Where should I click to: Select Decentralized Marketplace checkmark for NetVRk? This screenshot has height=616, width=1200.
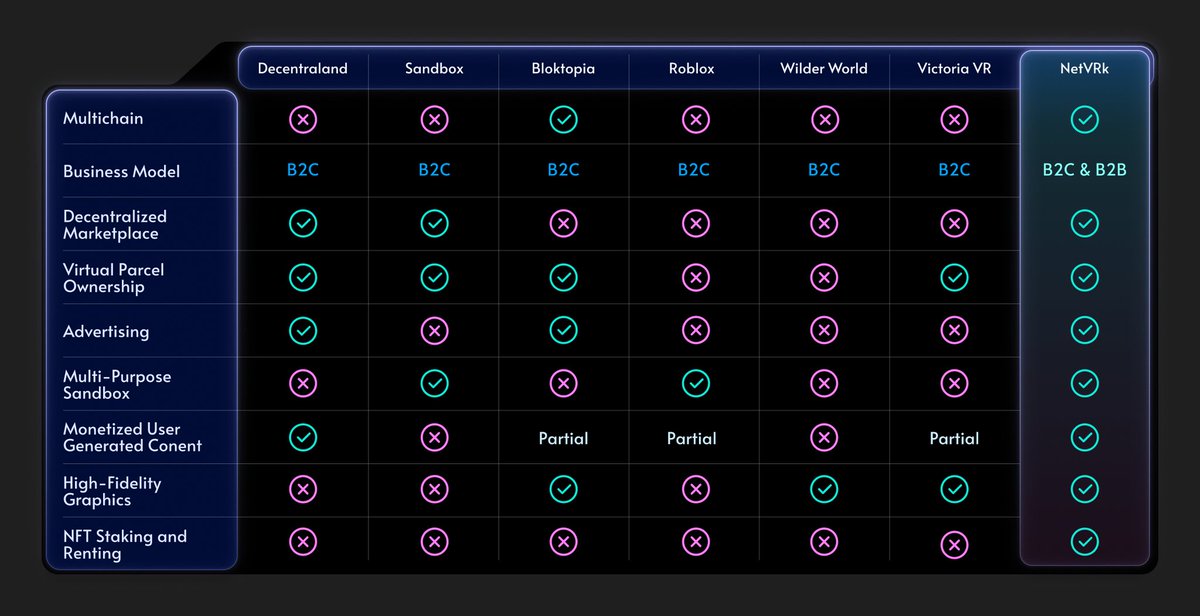(x=1085, y=223)
